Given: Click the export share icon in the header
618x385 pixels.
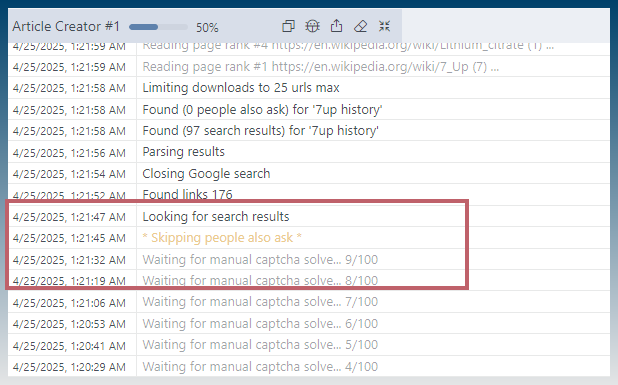Looking at the screenshot, I should pyautogui.click(x=336, y=26).
